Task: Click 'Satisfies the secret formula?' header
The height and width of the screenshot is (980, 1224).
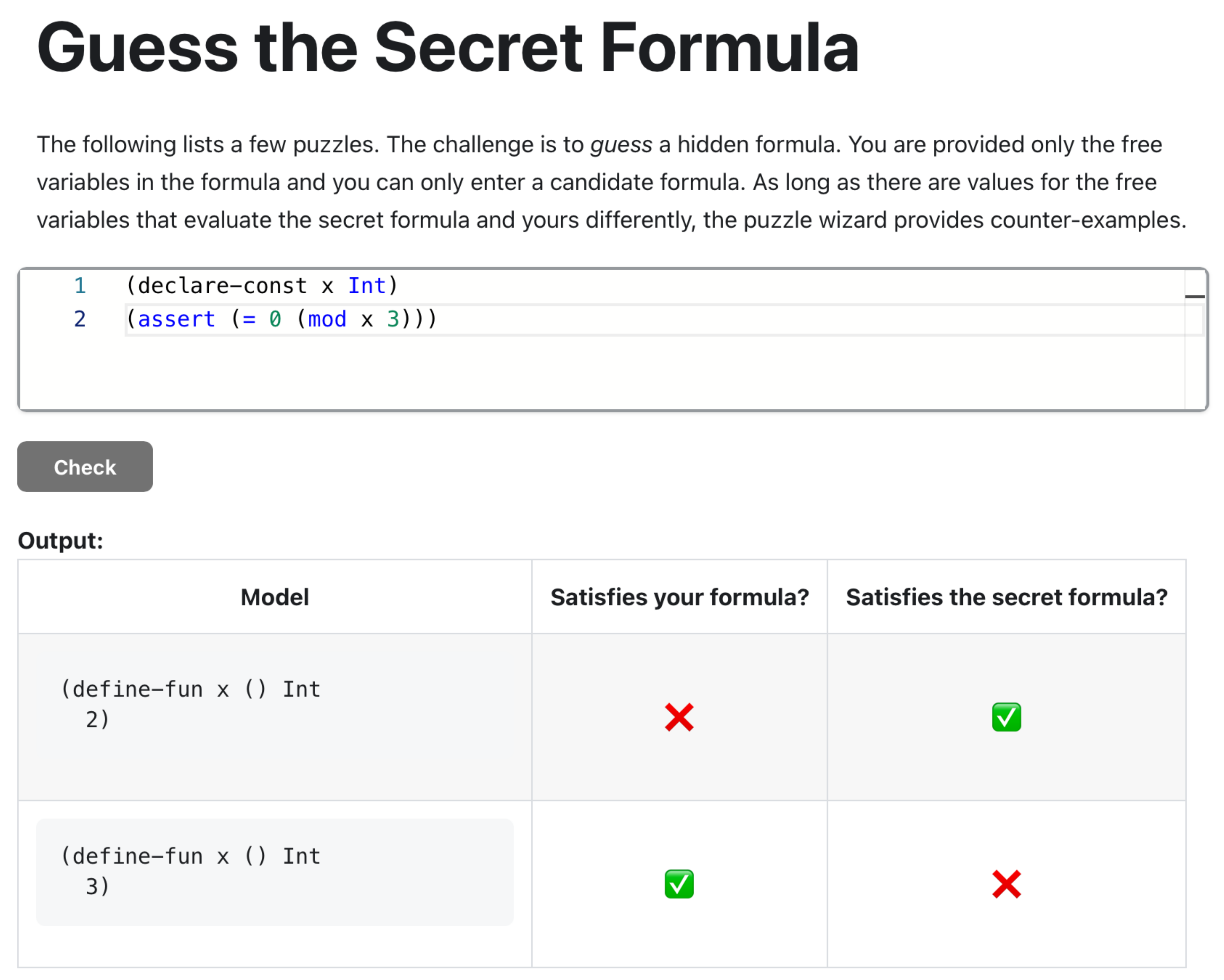Action: point(1006,597)
